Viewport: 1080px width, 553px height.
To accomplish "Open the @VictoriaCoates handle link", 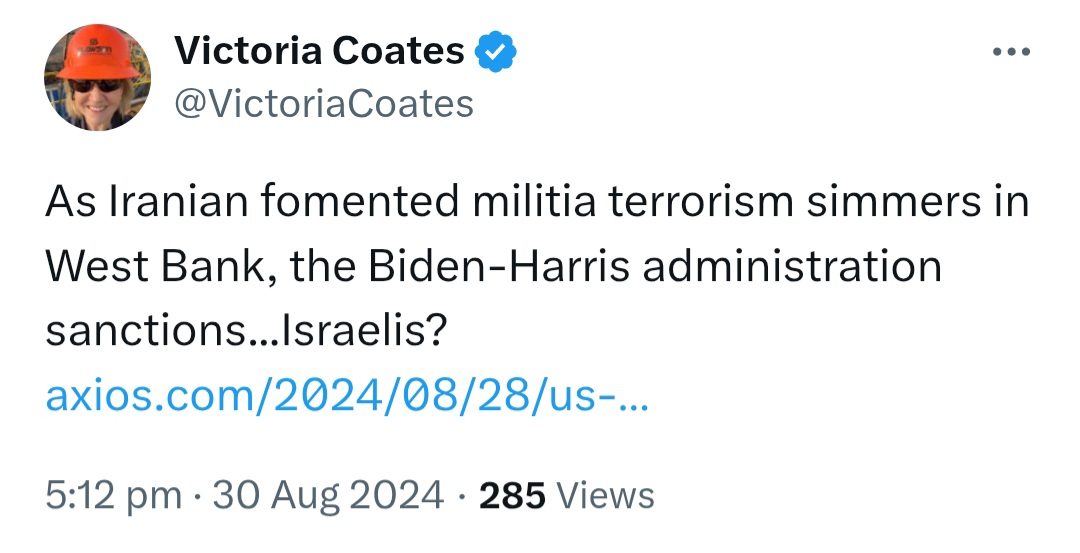I will 323,102.
